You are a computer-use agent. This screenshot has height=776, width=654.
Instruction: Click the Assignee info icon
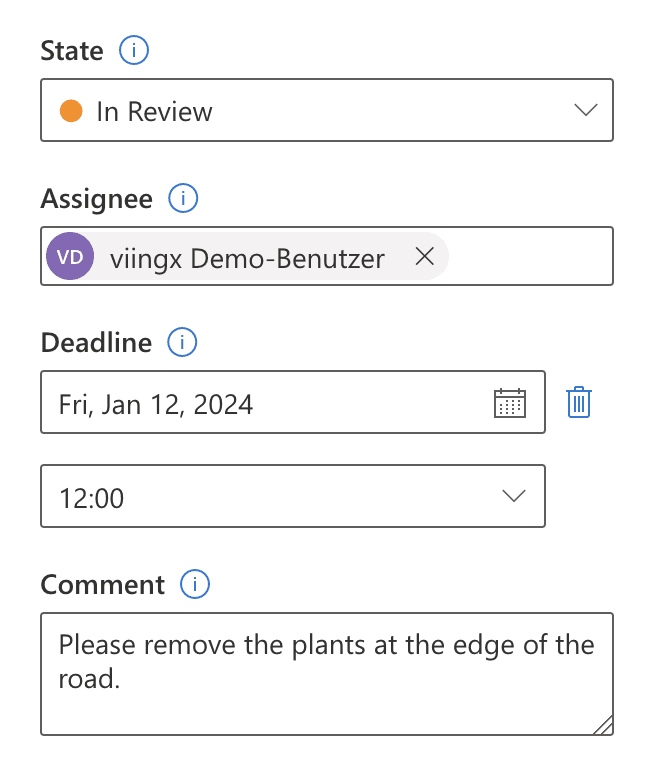[183, 199]
